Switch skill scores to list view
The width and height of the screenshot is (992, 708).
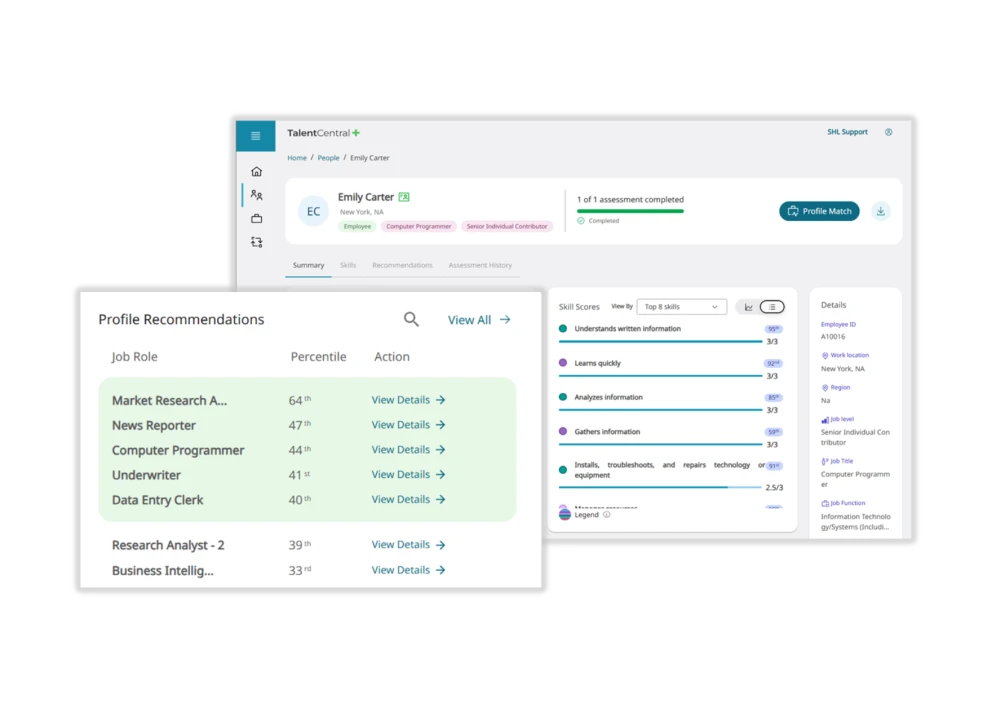point(772,307)
